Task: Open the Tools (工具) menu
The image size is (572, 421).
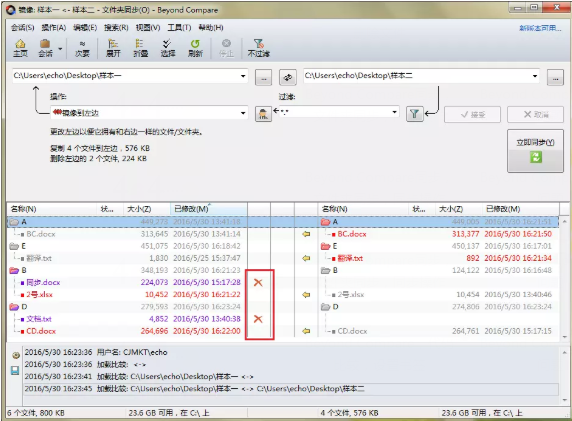Action: tap(179, 28)
